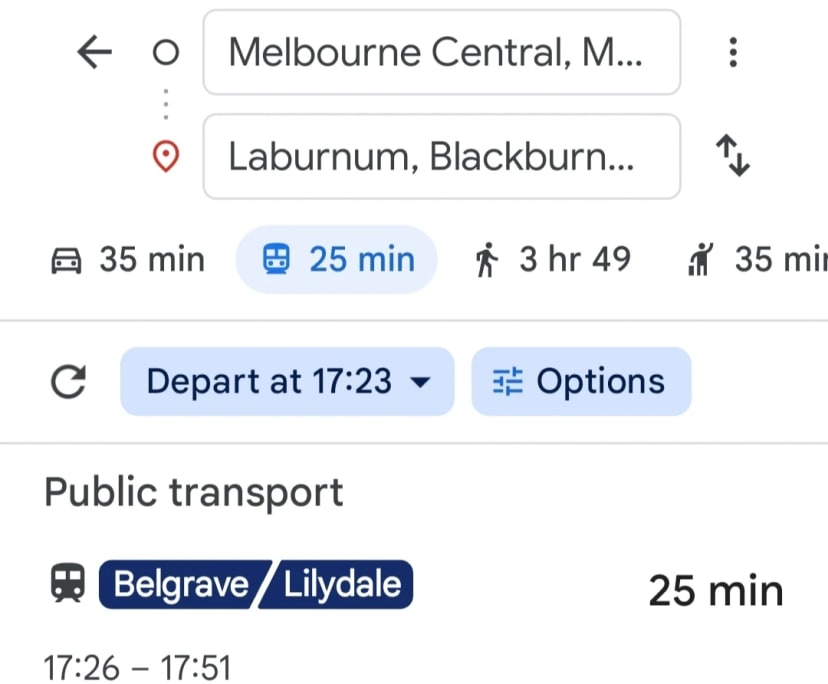Screen dimensions: 828x684
Task: Select the Lilydale line badge
Action: click(x=342, y=584)
